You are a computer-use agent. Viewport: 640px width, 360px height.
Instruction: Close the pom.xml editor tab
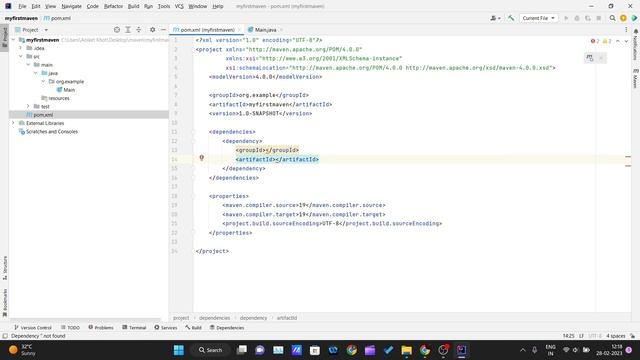click(x=240, y=30)
